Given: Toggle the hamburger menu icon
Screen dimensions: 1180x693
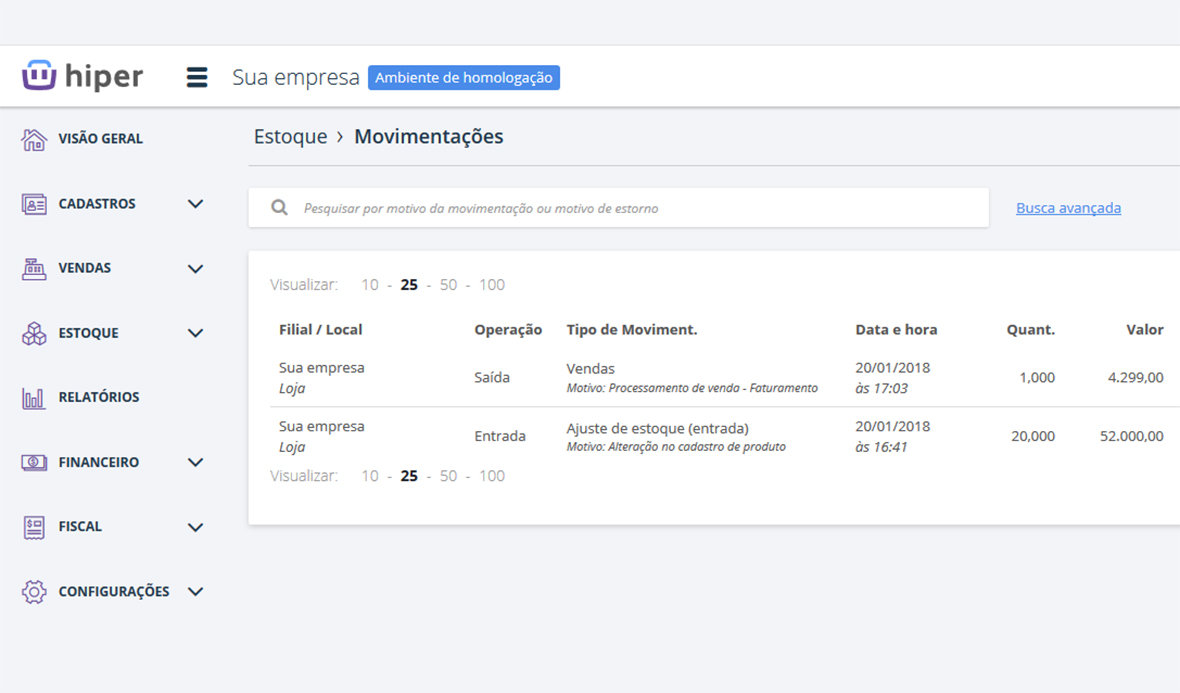Looking at the screenshot, I should [x=197, y=77].
